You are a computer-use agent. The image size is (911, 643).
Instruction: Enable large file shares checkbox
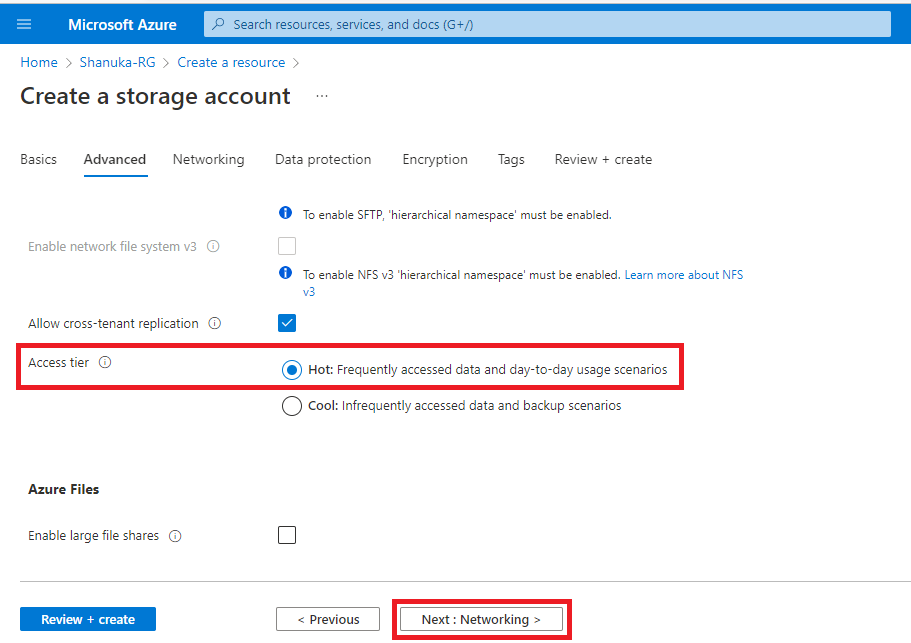coord(287,535)
